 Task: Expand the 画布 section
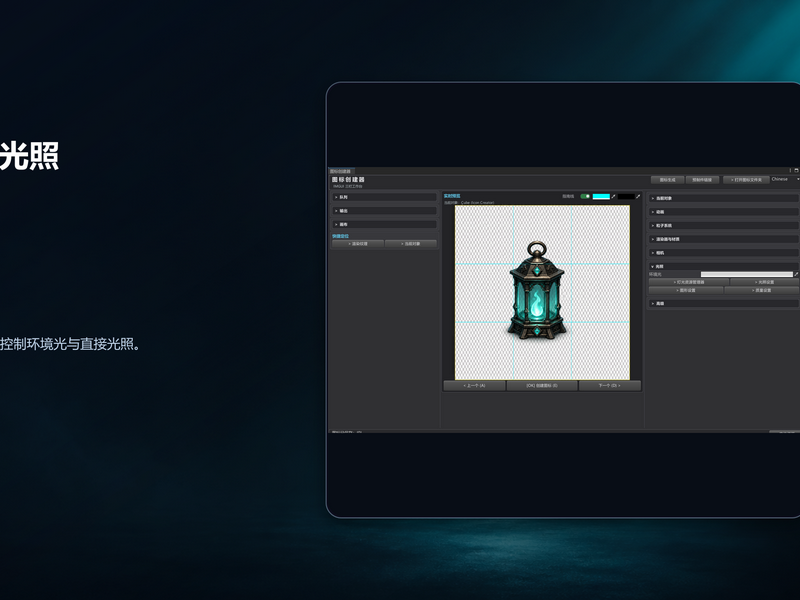tap(384, 224)
